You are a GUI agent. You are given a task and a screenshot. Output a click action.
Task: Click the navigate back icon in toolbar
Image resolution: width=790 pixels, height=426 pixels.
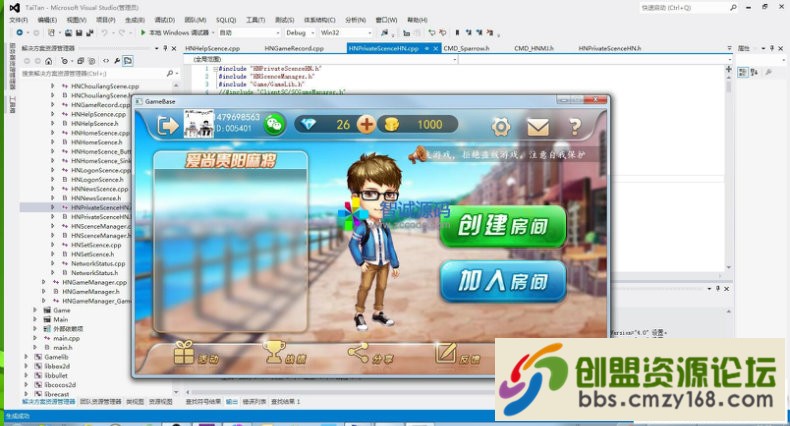pos(19,32)
